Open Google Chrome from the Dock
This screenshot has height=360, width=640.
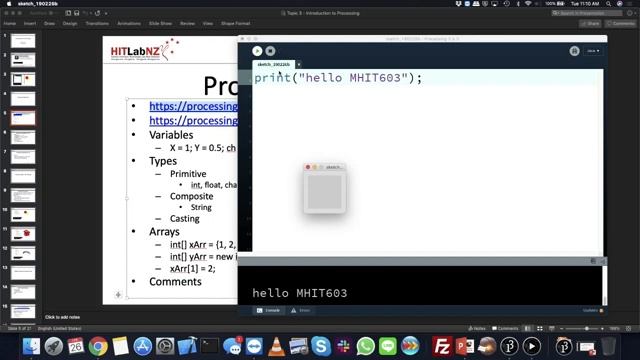98,347
